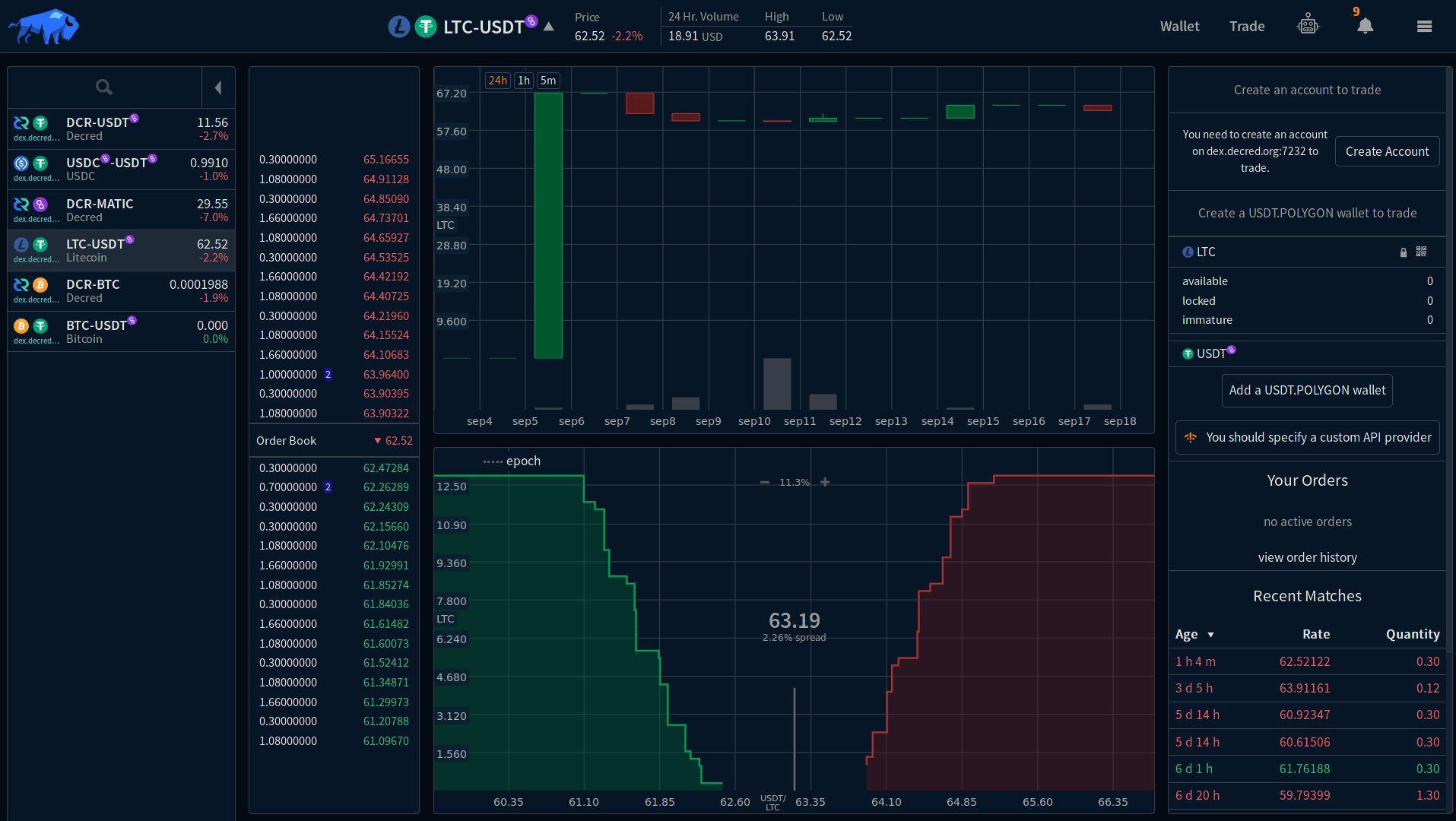Click sell order at 63.90322
Screen dimensions: 1456x821
click(x=334, y=414)
